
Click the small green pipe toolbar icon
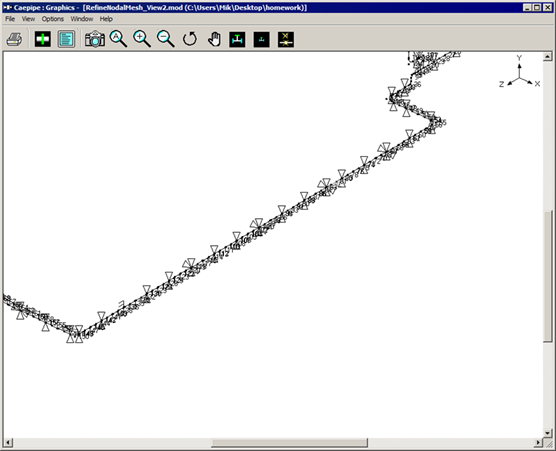(262, 39)
